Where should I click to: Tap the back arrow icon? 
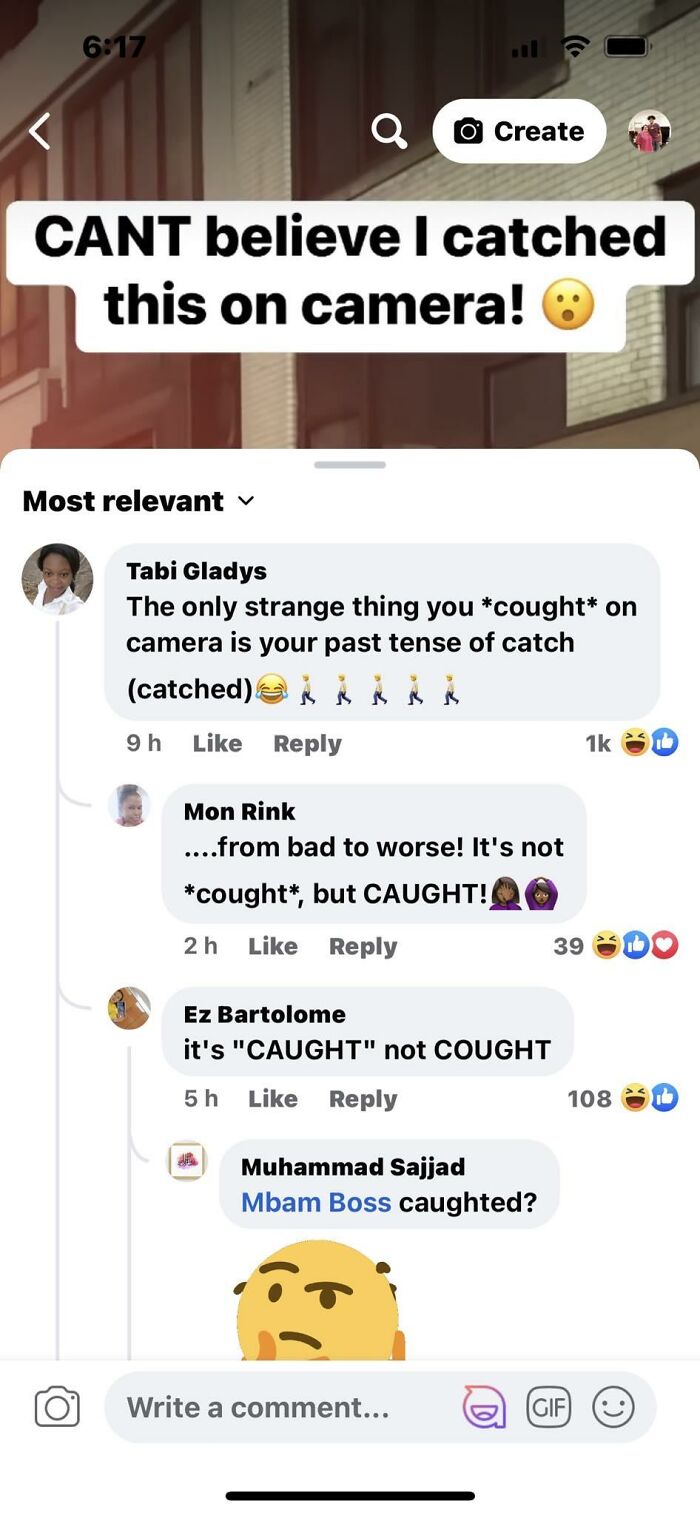click(39, 131)
